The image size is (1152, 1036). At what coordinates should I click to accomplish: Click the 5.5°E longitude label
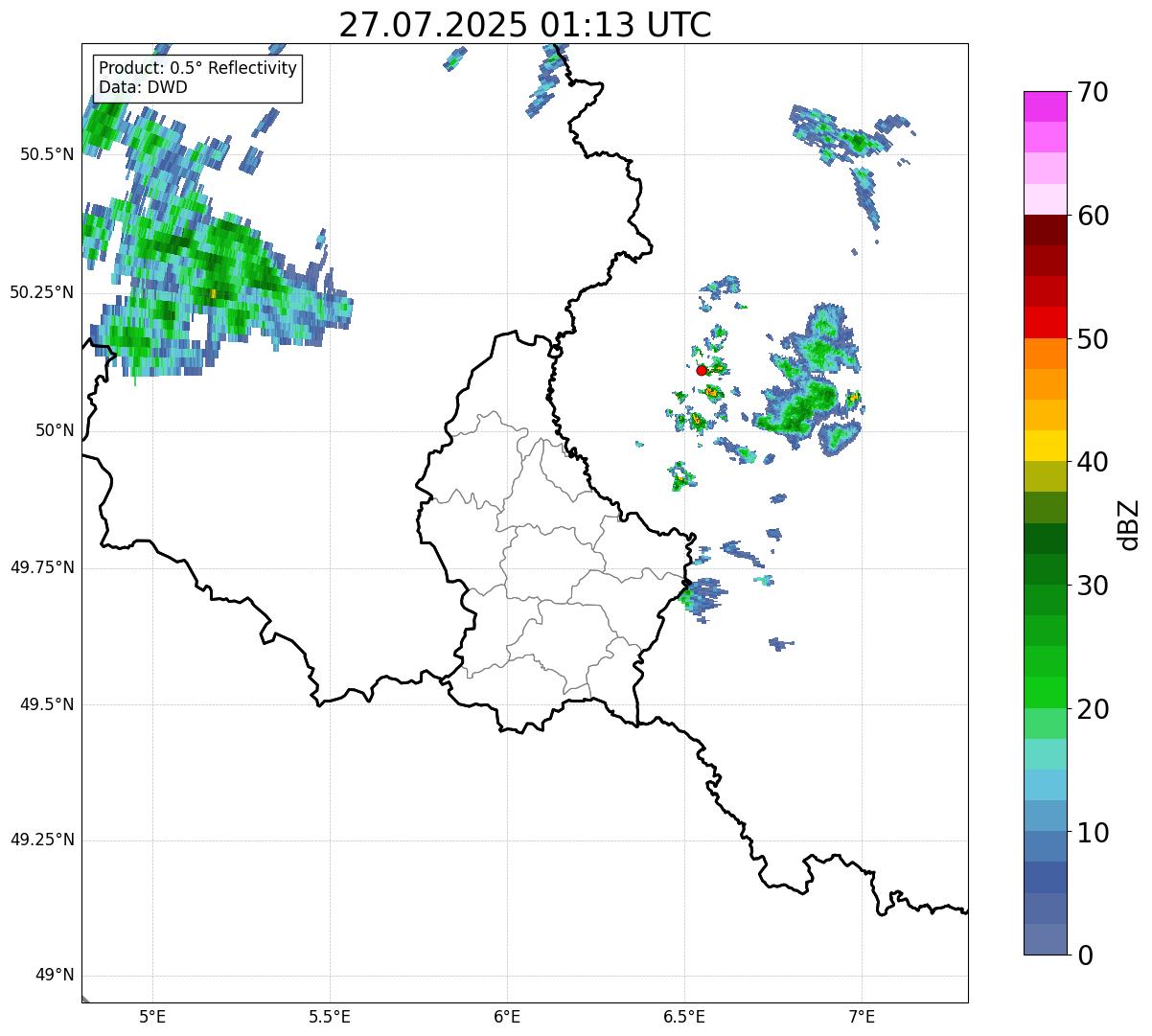click(x=330, y=1017)
